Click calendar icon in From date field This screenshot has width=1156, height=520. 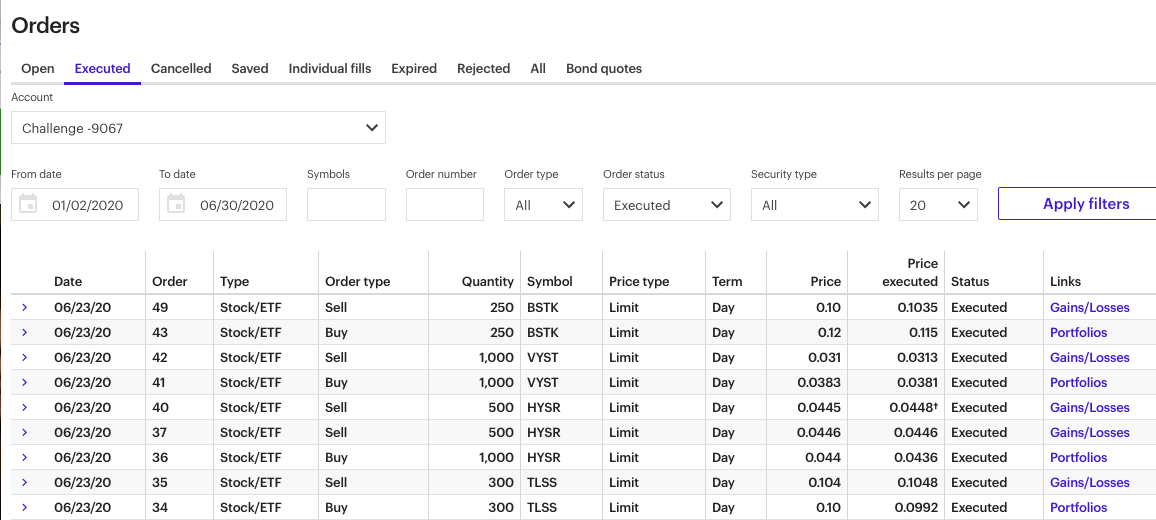point(29,204)
